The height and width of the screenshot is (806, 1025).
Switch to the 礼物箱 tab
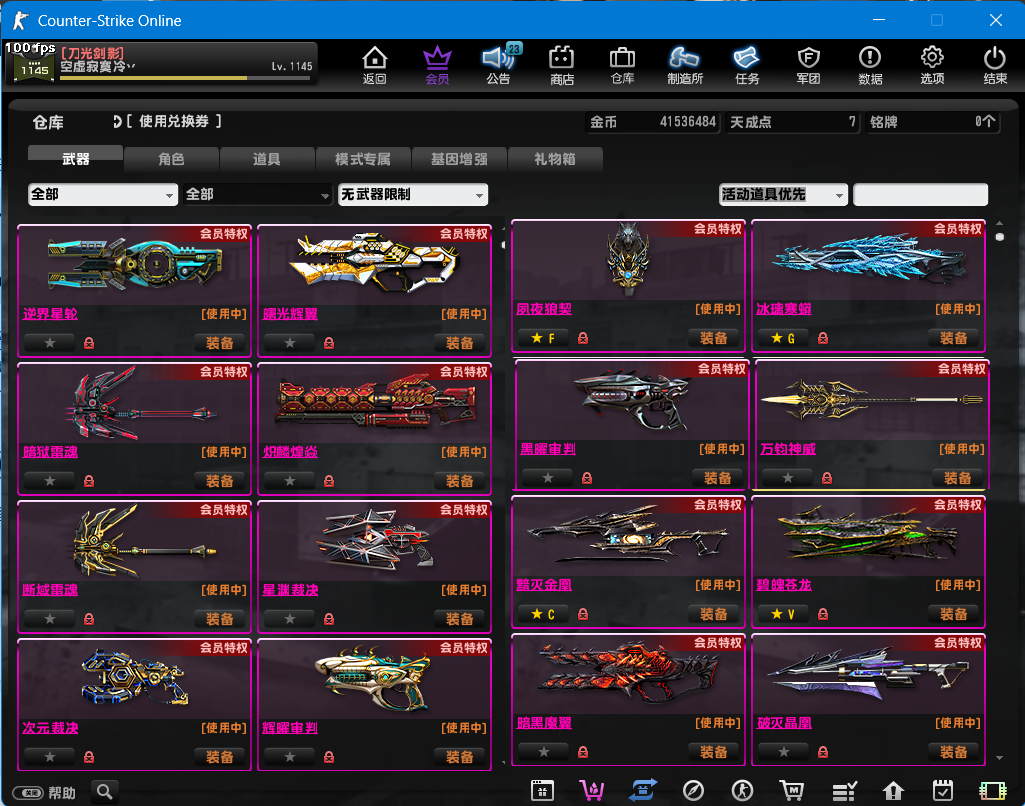point(555,159)
